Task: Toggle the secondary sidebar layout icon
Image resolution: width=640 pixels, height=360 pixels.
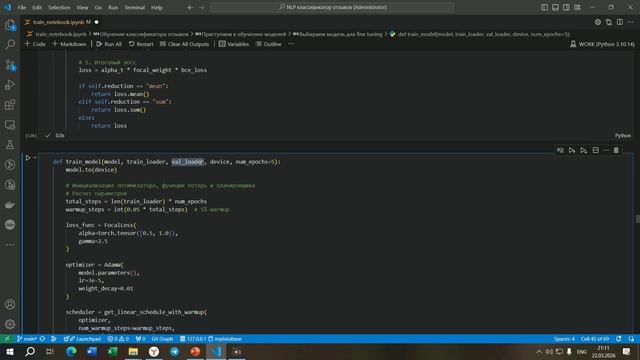Action: pyautogui.click(x=566, y=7)
